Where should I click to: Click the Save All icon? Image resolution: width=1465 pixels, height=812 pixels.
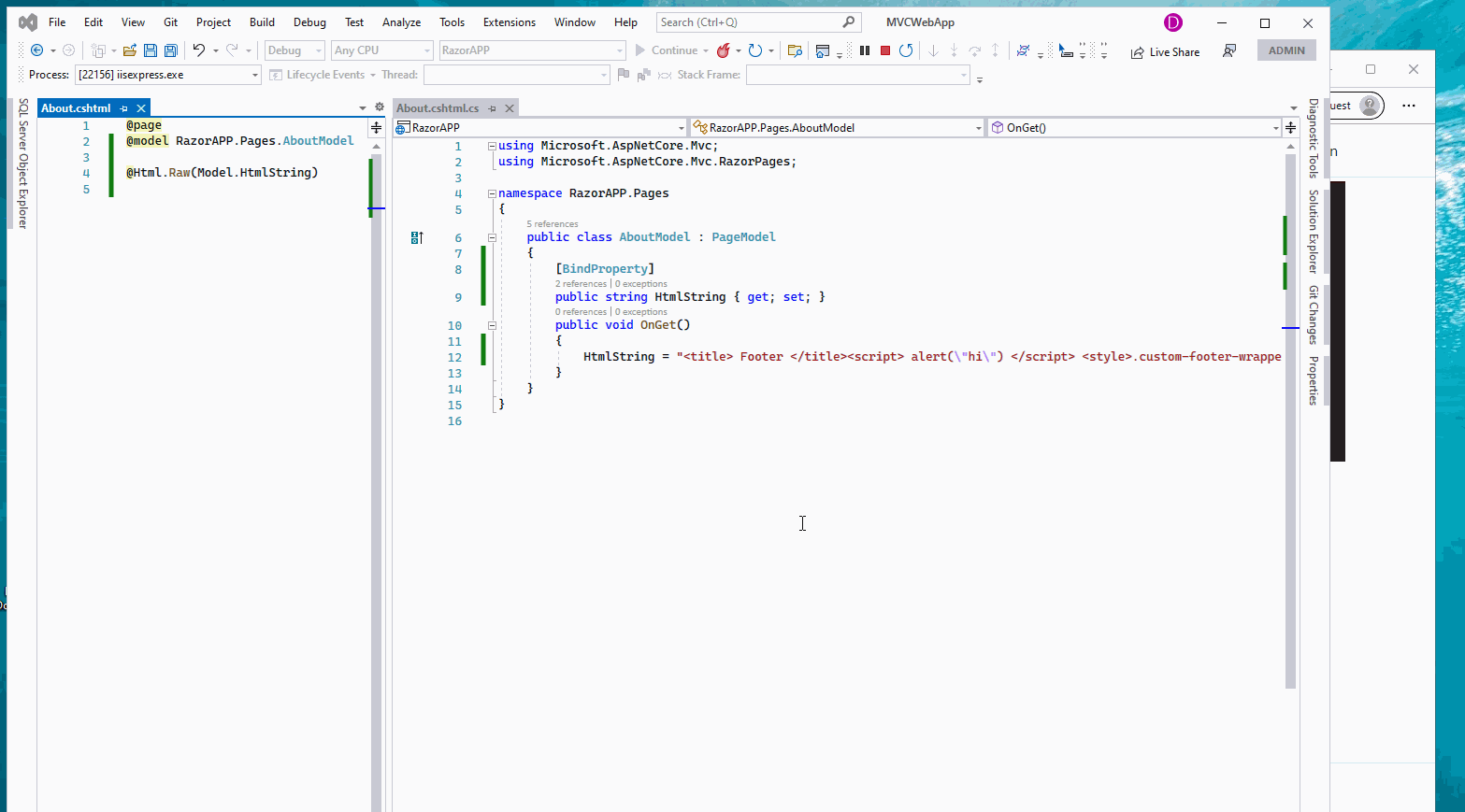(170, 50)
